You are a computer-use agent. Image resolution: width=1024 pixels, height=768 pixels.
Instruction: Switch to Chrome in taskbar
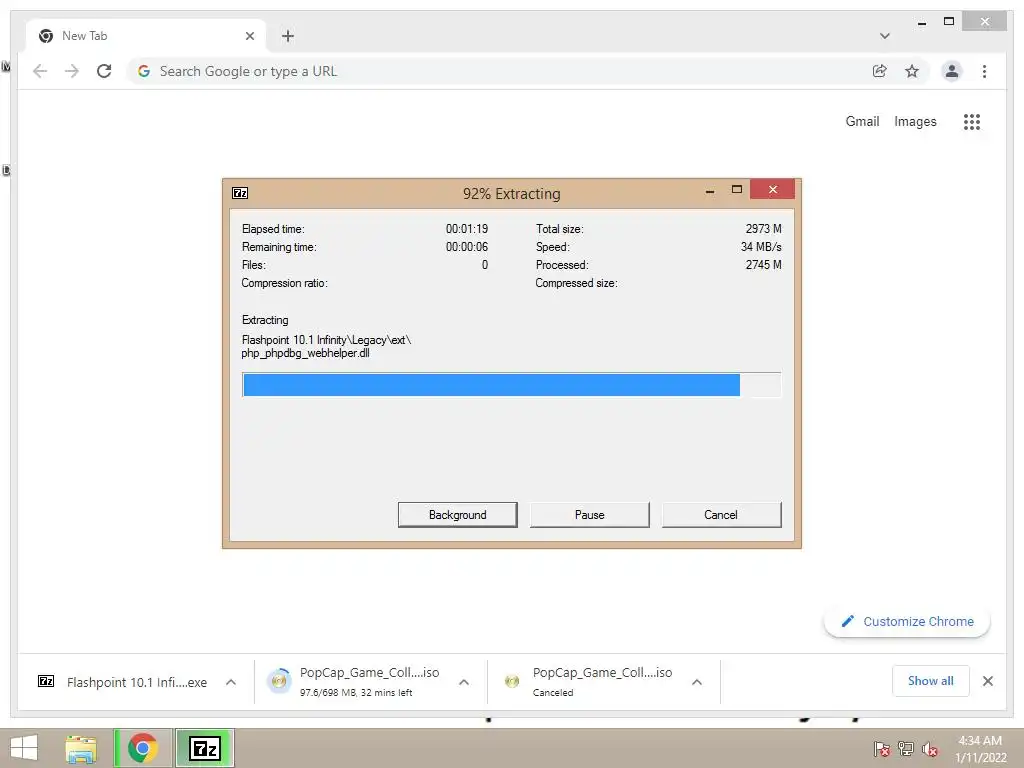[x=142, y=748]
